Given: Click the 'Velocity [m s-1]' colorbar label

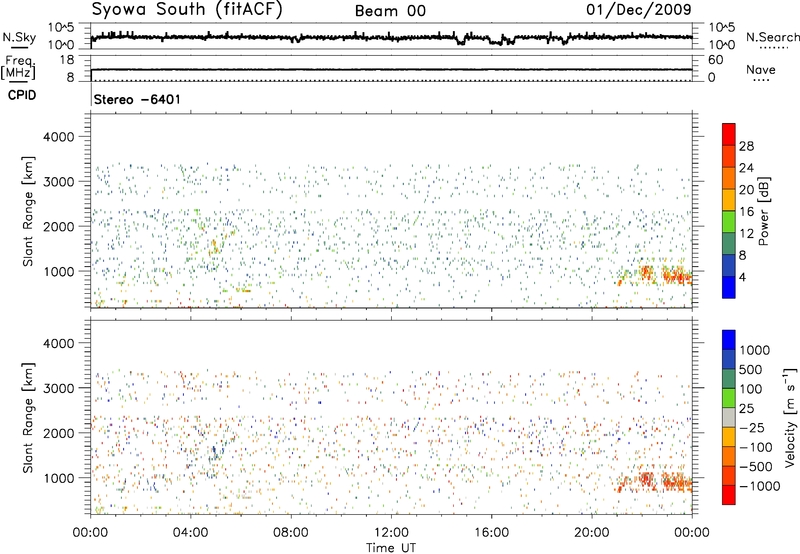Looking at the screenshot, I should [x=790, y=417].
